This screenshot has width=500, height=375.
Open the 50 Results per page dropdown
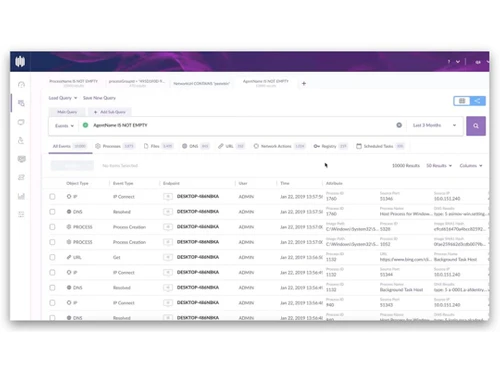(439, 166)
